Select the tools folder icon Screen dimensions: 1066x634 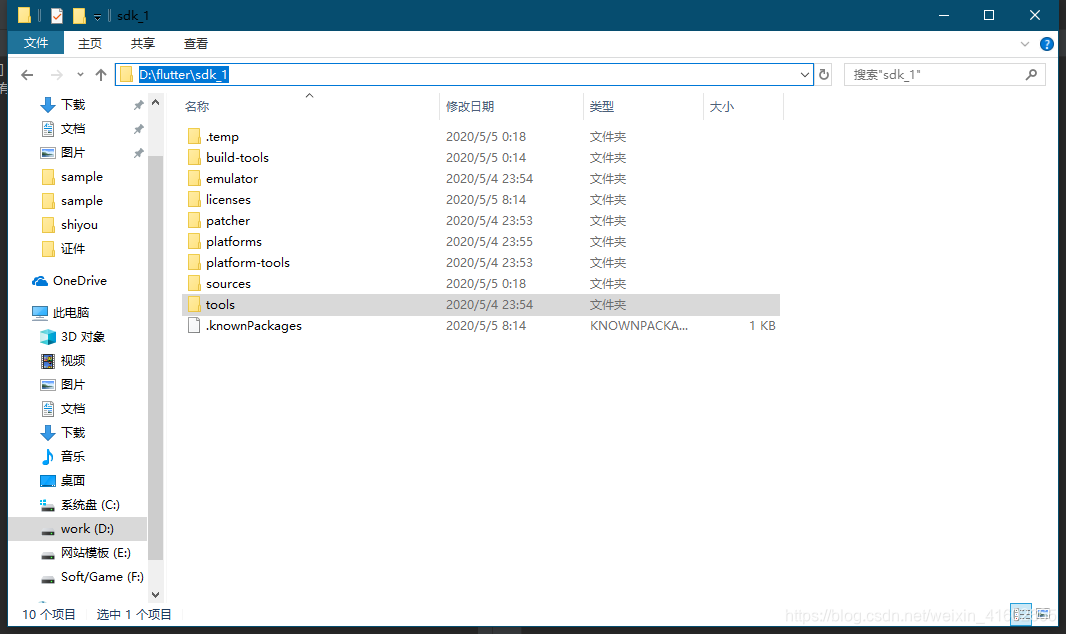pos(194,305)
